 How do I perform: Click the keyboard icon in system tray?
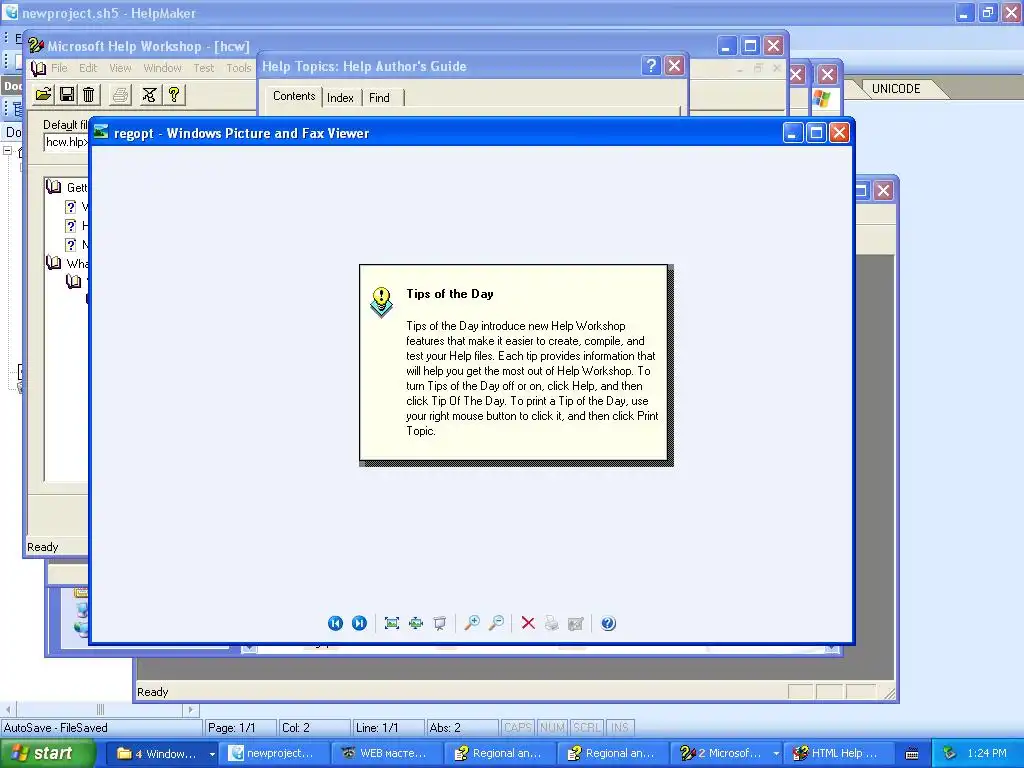pyautogui.click(x=912, y=754)
